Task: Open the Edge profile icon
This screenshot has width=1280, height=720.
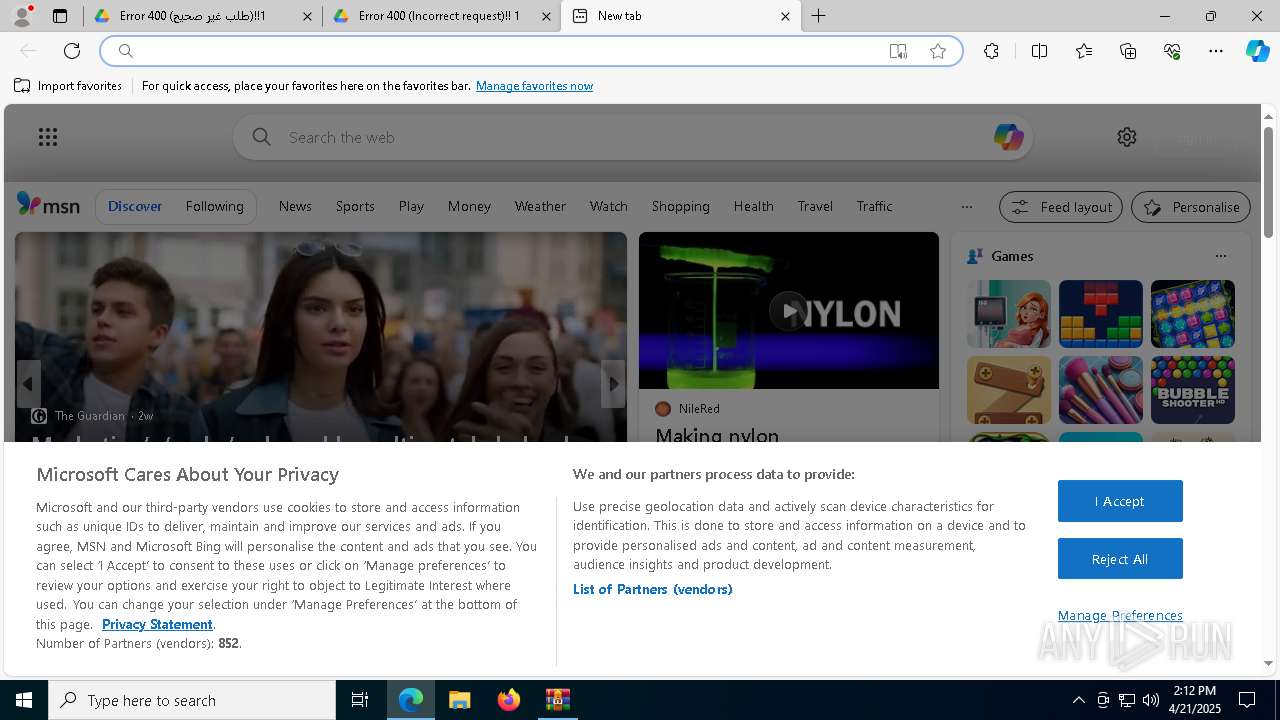Action: (x=22, y=16)
